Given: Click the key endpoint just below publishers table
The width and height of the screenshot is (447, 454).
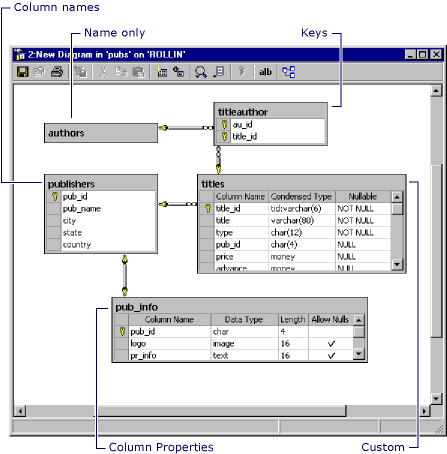Looking at the screenshot, I should [125, 259].
